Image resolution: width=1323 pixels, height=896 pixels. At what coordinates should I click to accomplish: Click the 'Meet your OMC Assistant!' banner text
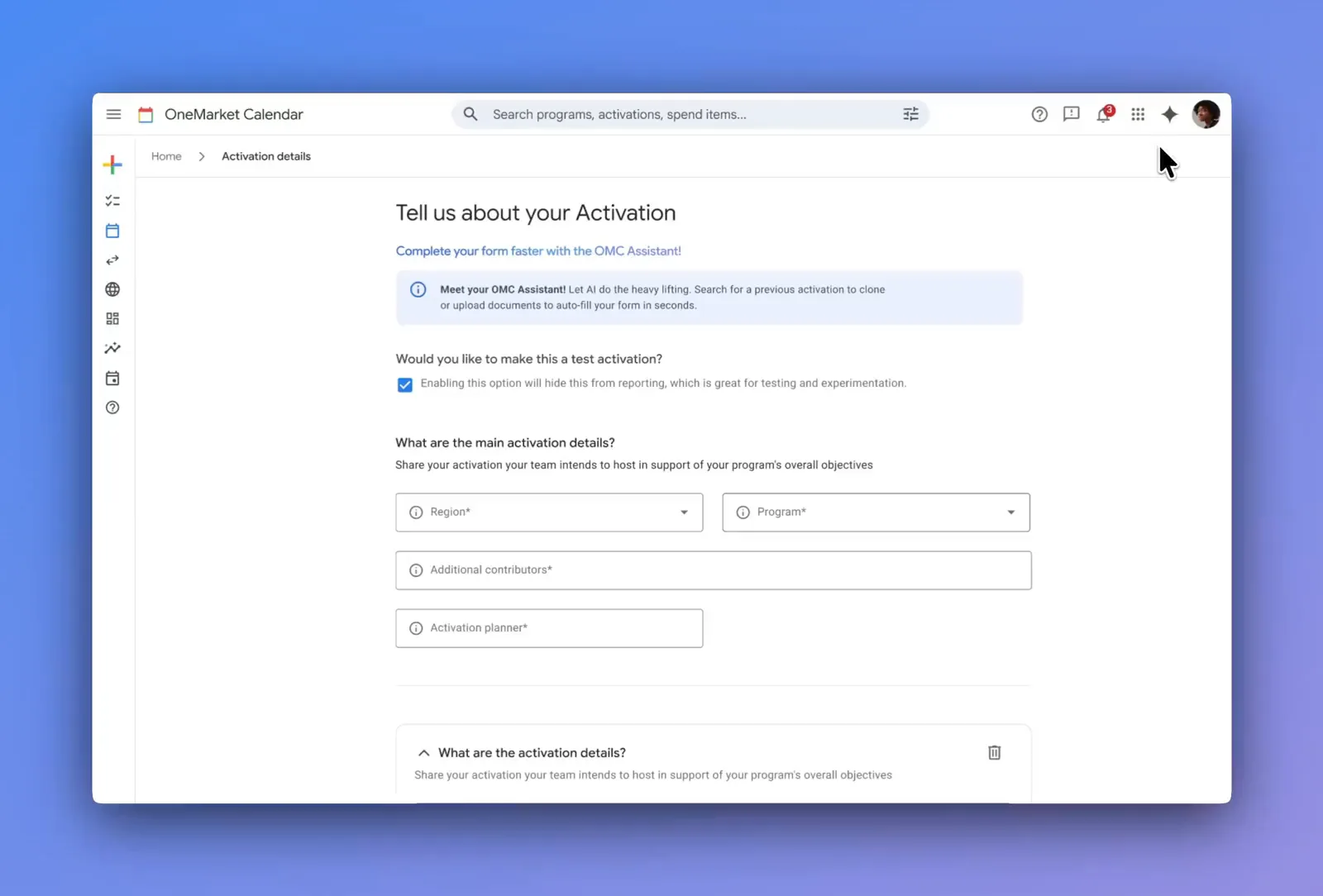pos(503,289)
